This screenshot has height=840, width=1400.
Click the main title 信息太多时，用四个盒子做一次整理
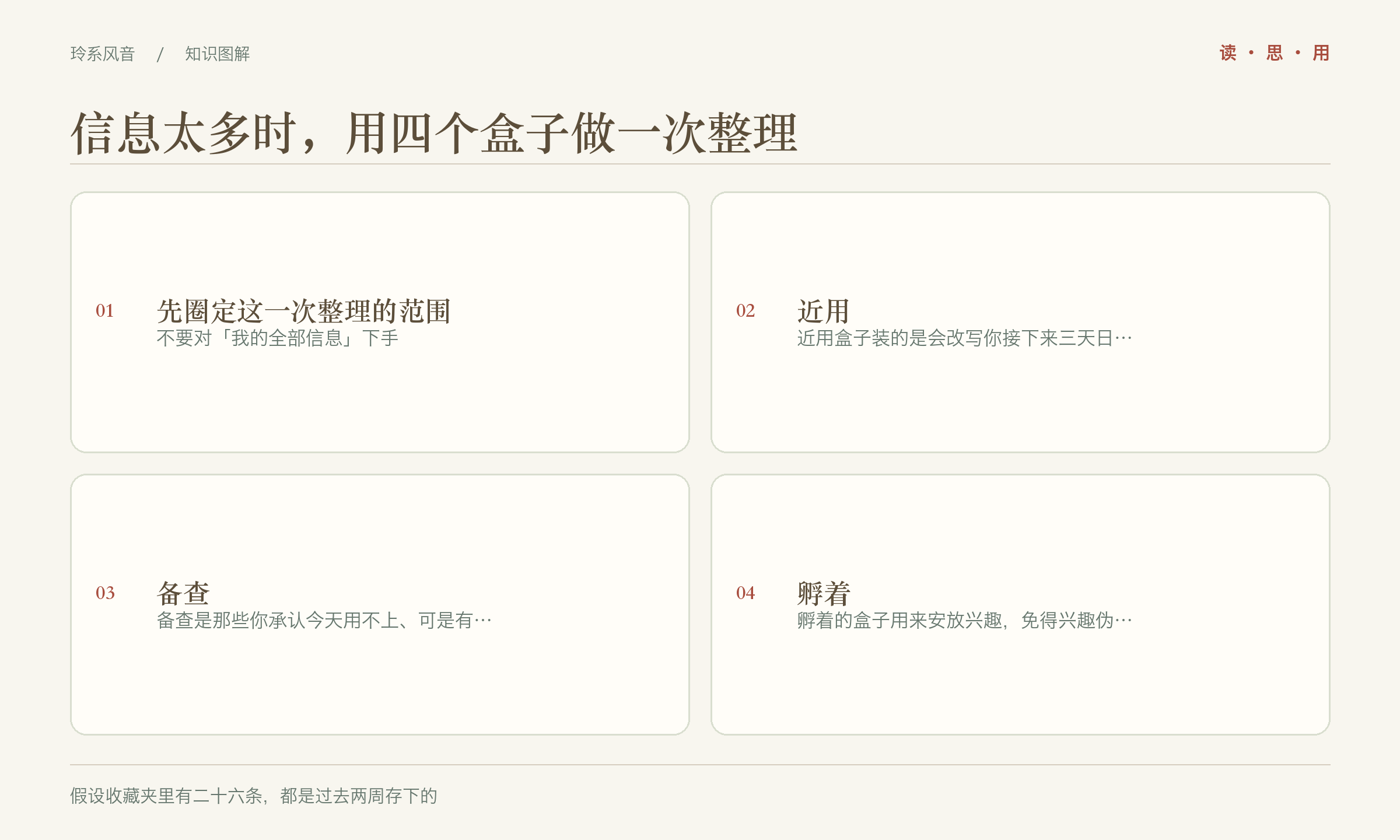point(434,133)
